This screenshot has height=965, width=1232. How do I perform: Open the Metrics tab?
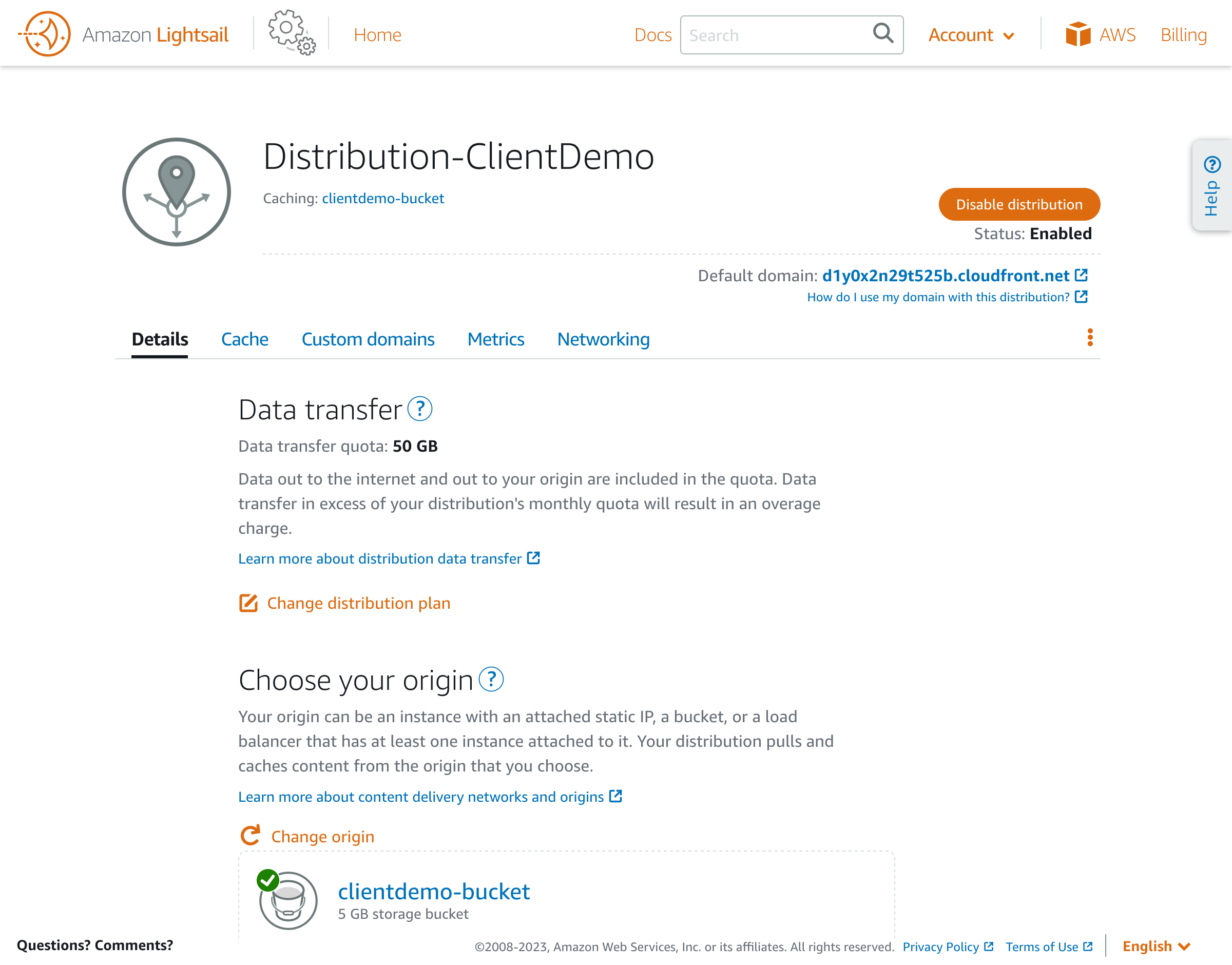495,339
